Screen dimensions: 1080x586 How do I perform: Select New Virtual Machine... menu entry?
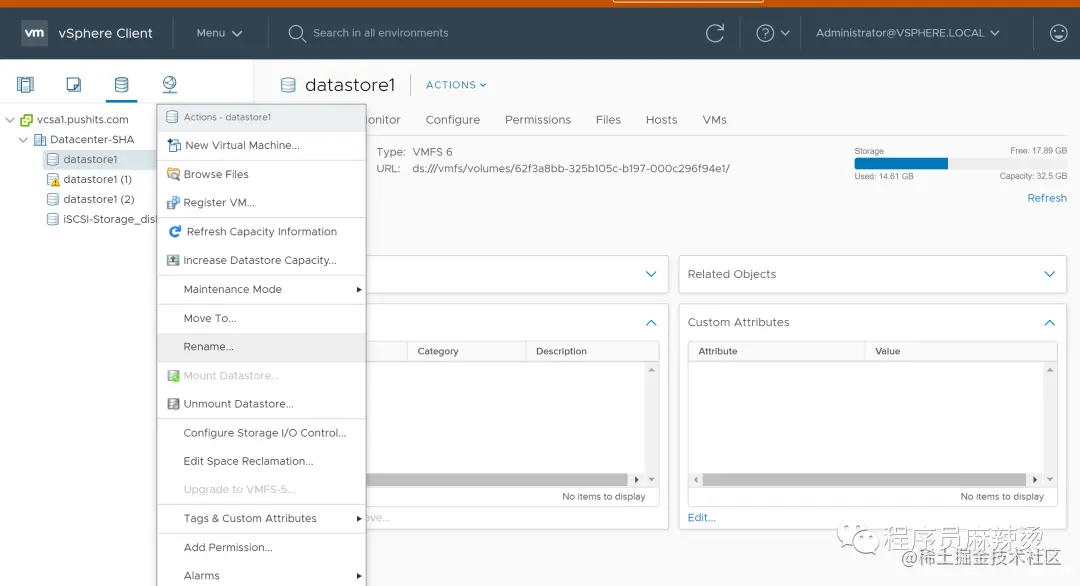click(x=262, y=145)
